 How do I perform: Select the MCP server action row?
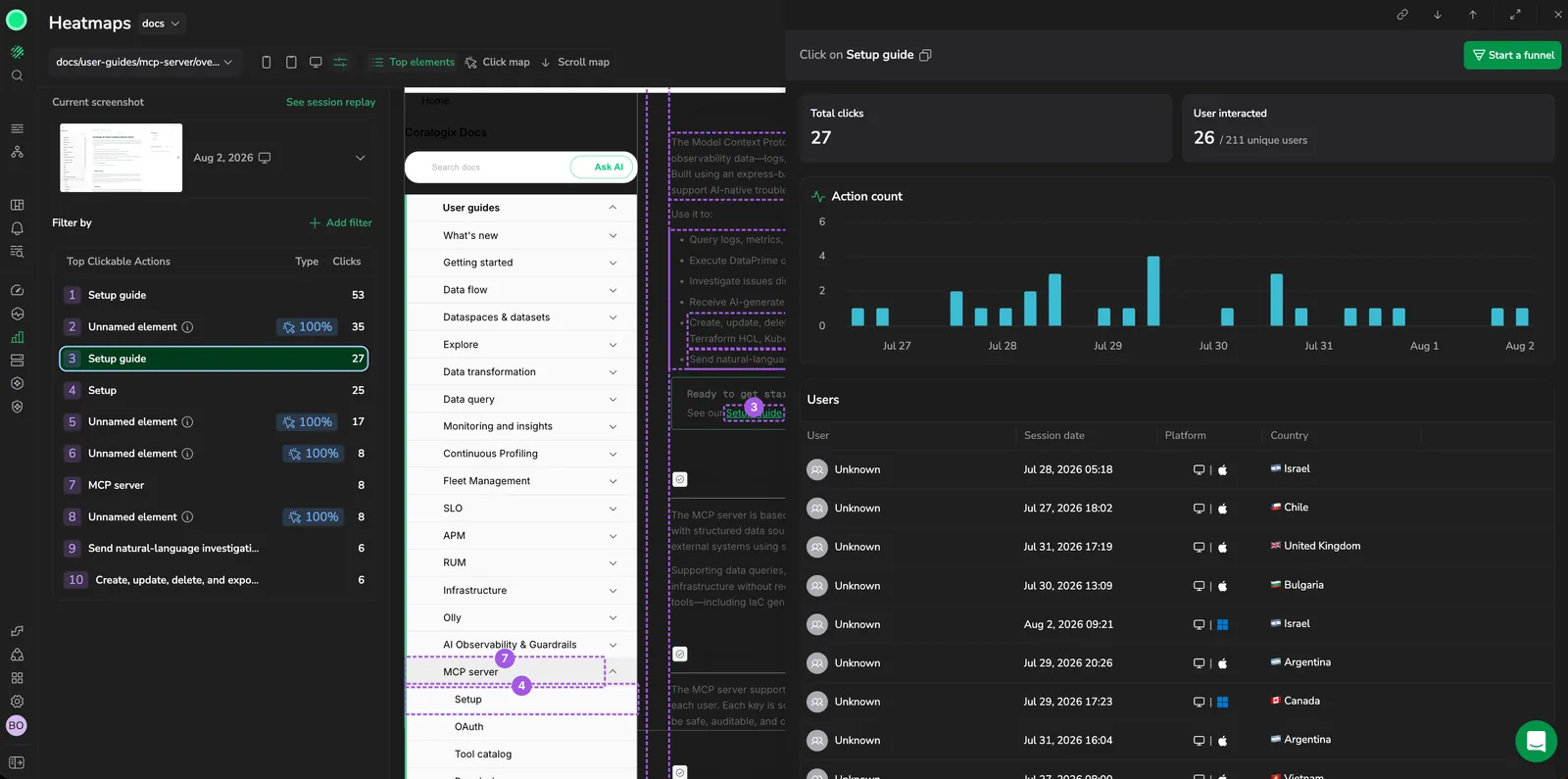click(x=214, y=485)
